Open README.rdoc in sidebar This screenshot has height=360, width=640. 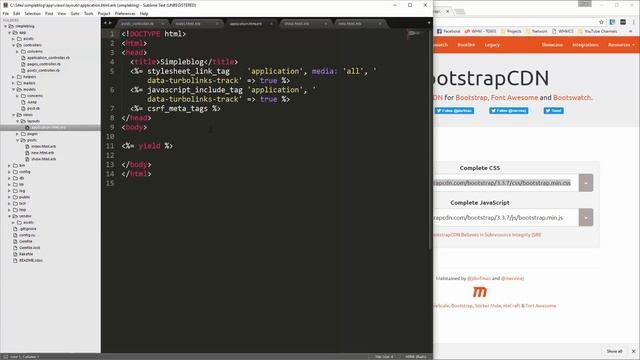[31, 260]
